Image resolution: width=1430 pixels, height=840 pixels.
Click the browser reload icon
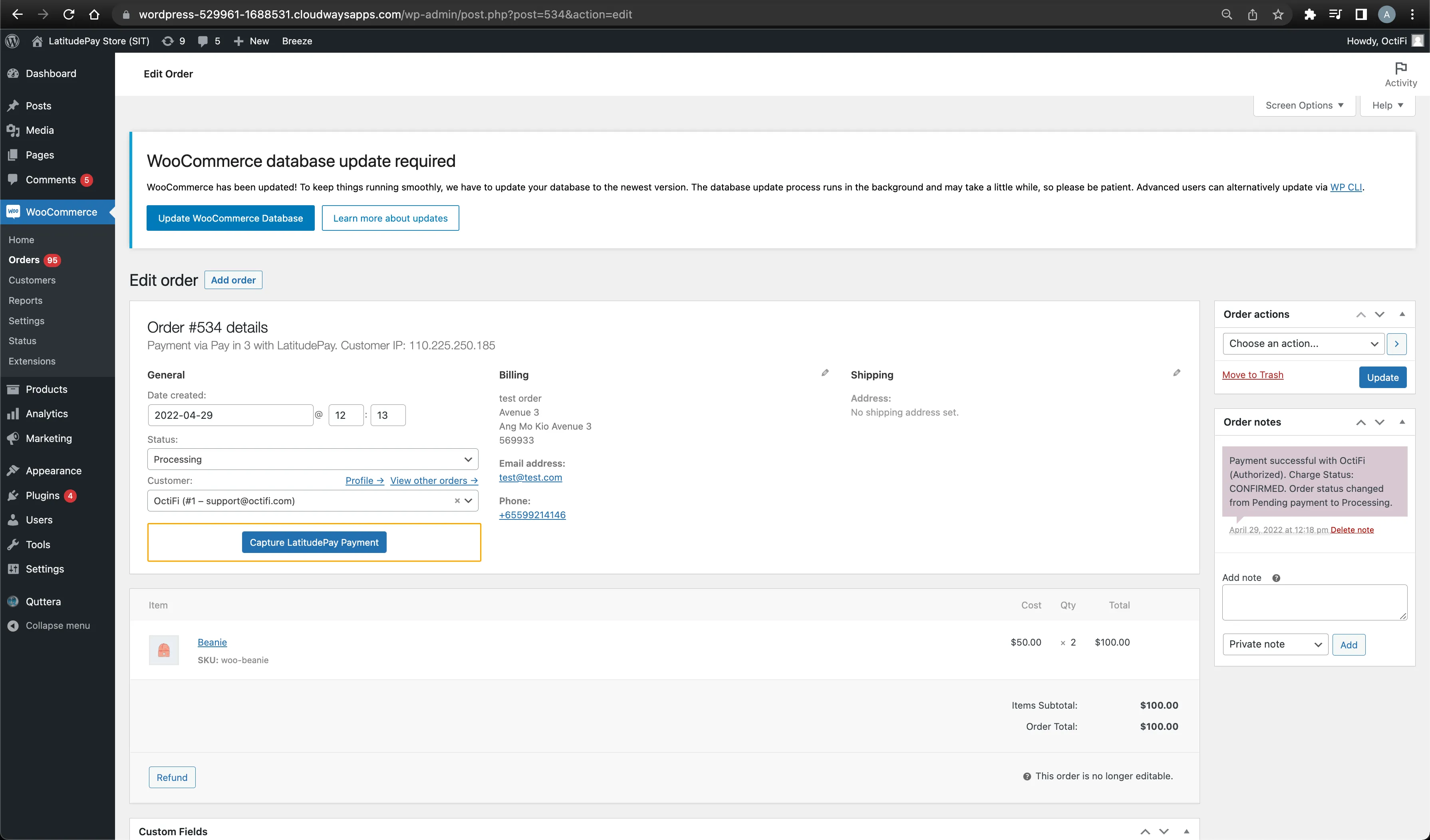(x=69, y=14)
